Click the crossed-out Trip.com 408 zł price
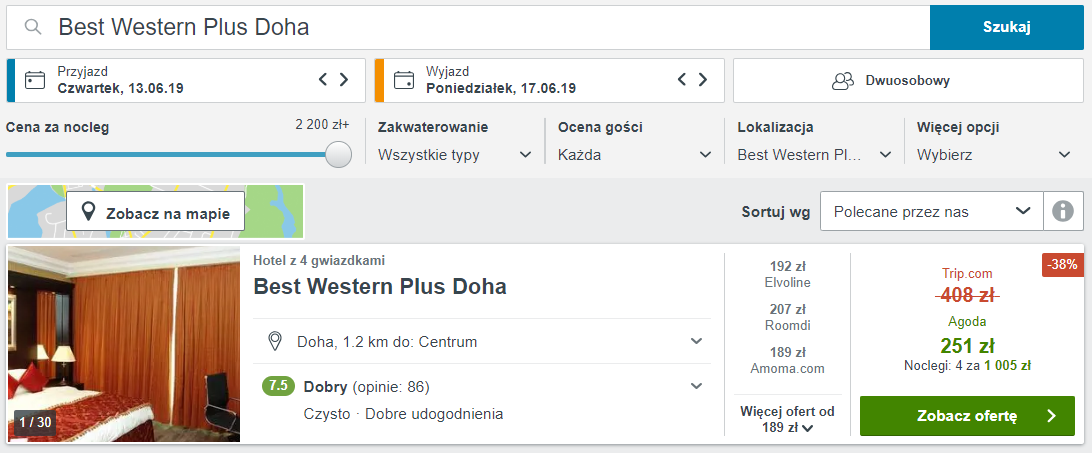 click(x=967, y=295)
